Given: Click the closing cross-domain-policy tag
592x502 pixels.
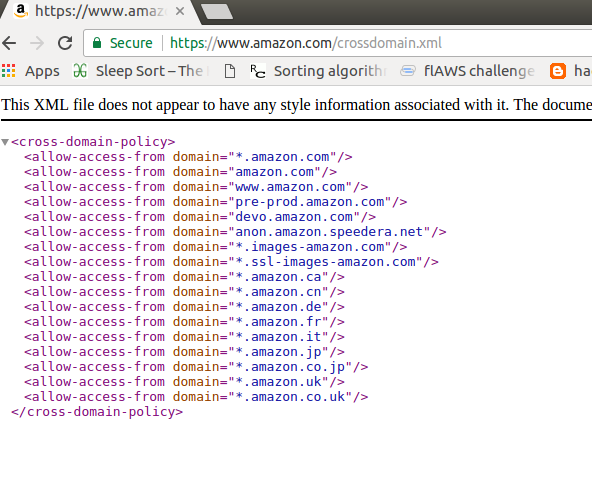Looking at the screenshot, I should [97, 412].
